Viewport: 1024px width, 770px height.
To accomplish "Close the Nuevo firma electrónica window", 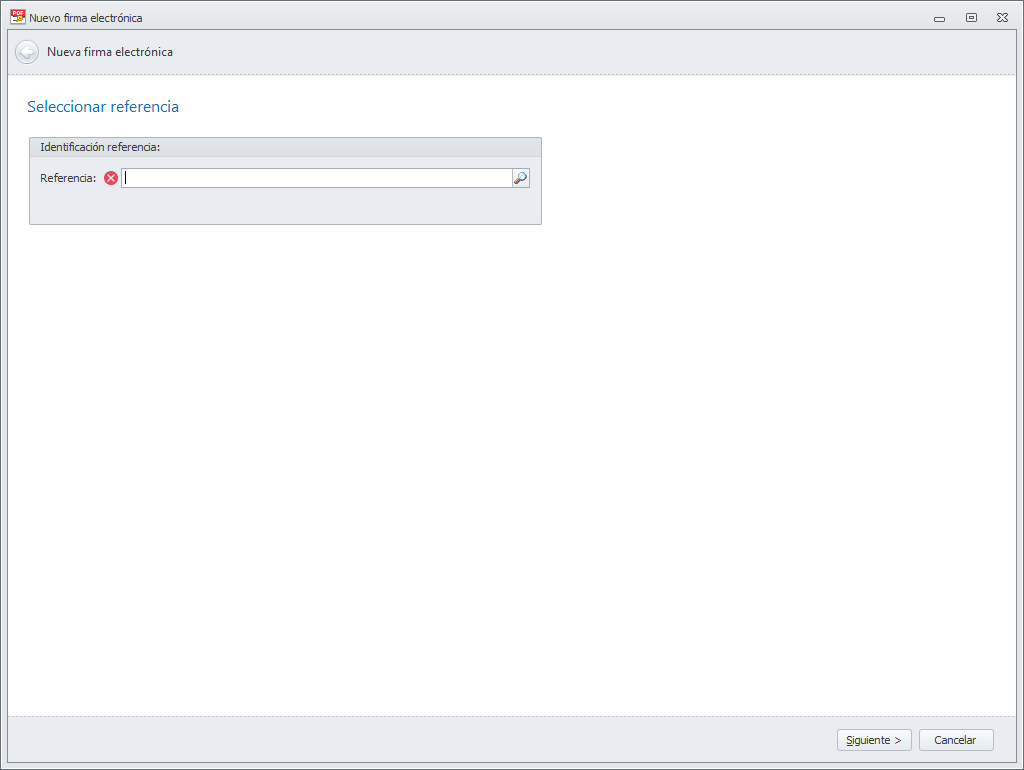I will [x=1002, y=18].
